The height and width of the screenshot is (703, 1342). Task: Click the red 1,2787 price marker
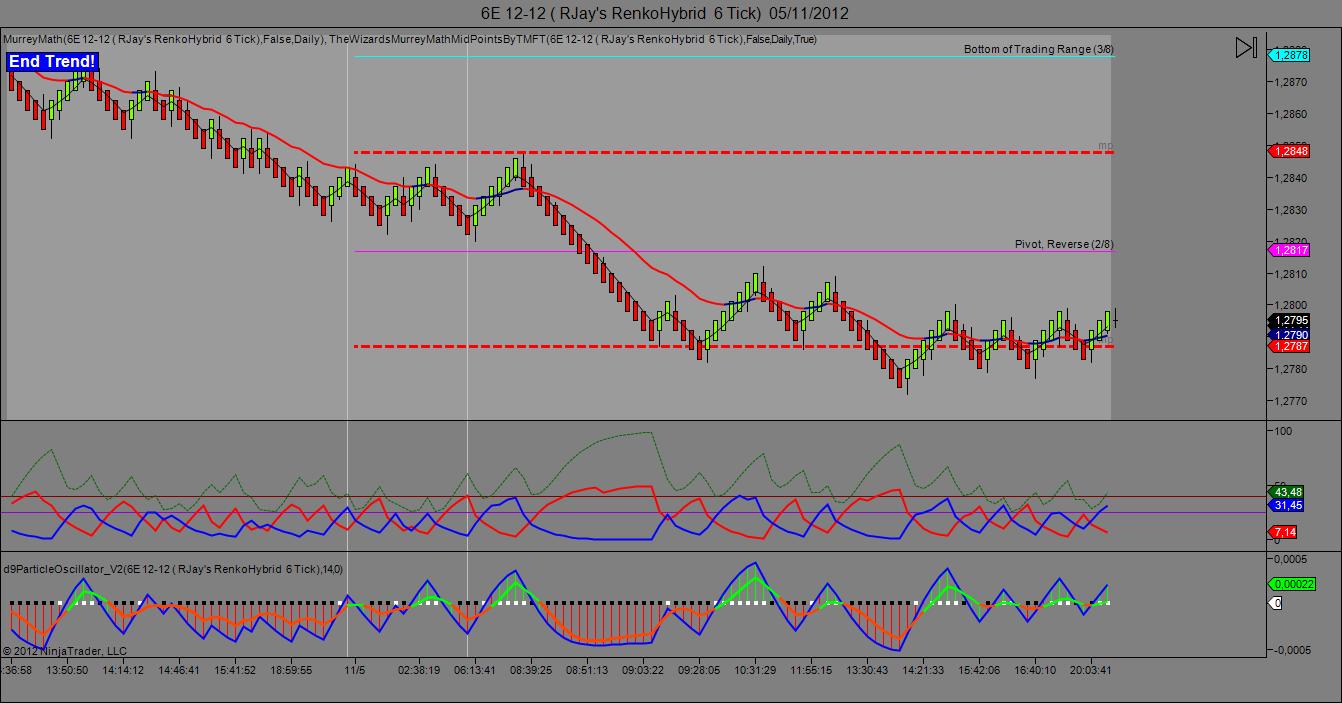tap(1289, 346)
